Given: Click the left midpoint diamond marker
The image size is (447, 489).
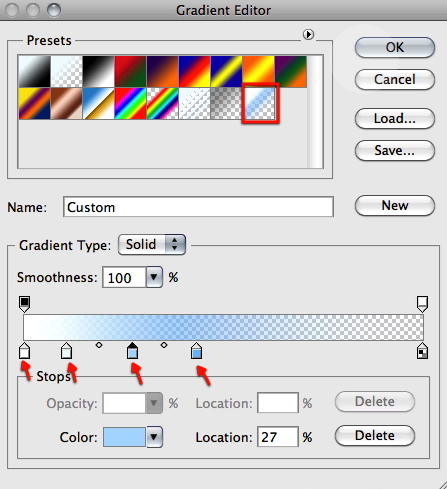Looking at the screenshot, I should tap(99, 345).
